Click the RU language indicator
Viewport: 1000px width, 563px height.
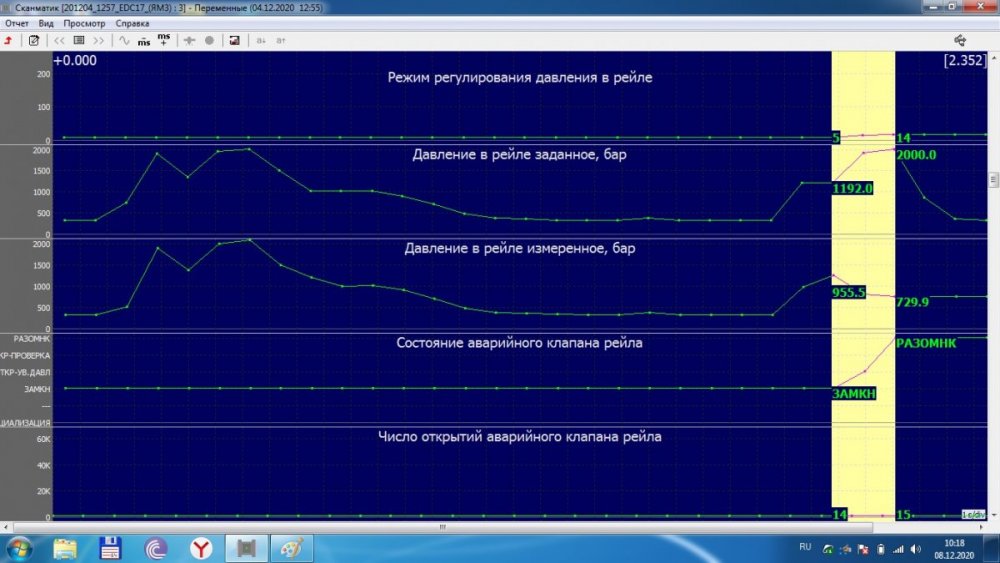(x=805, y=547)
